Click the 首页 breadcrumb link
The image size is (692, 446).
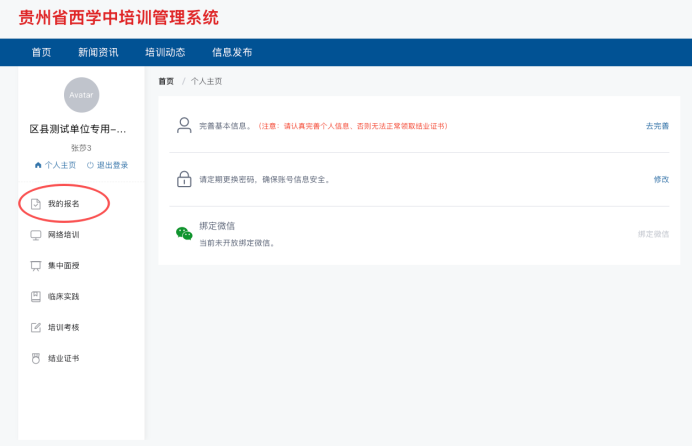point(166,81)
